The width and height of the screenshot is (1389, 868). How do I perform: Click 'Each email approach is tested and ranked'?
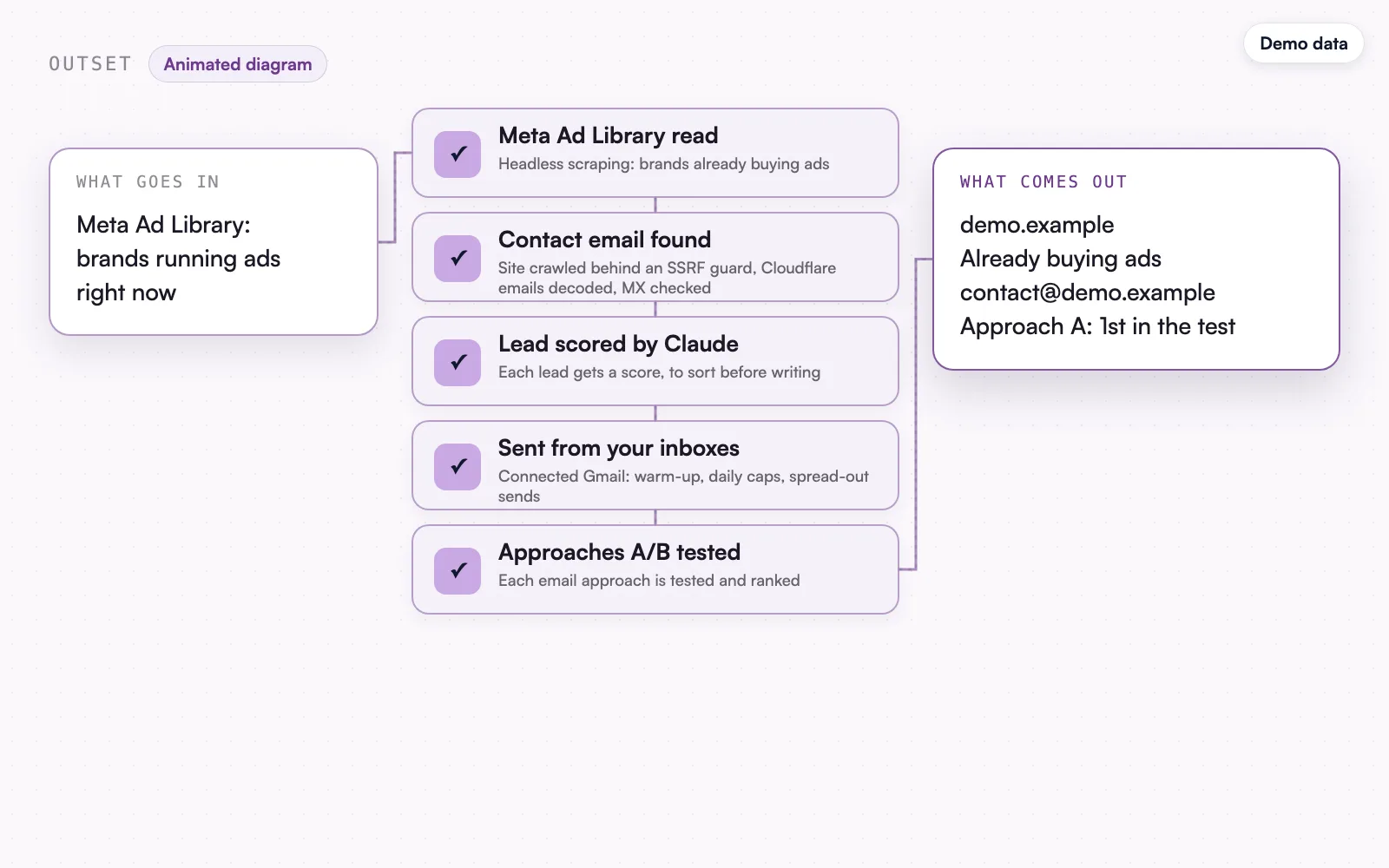coord(649,581)
